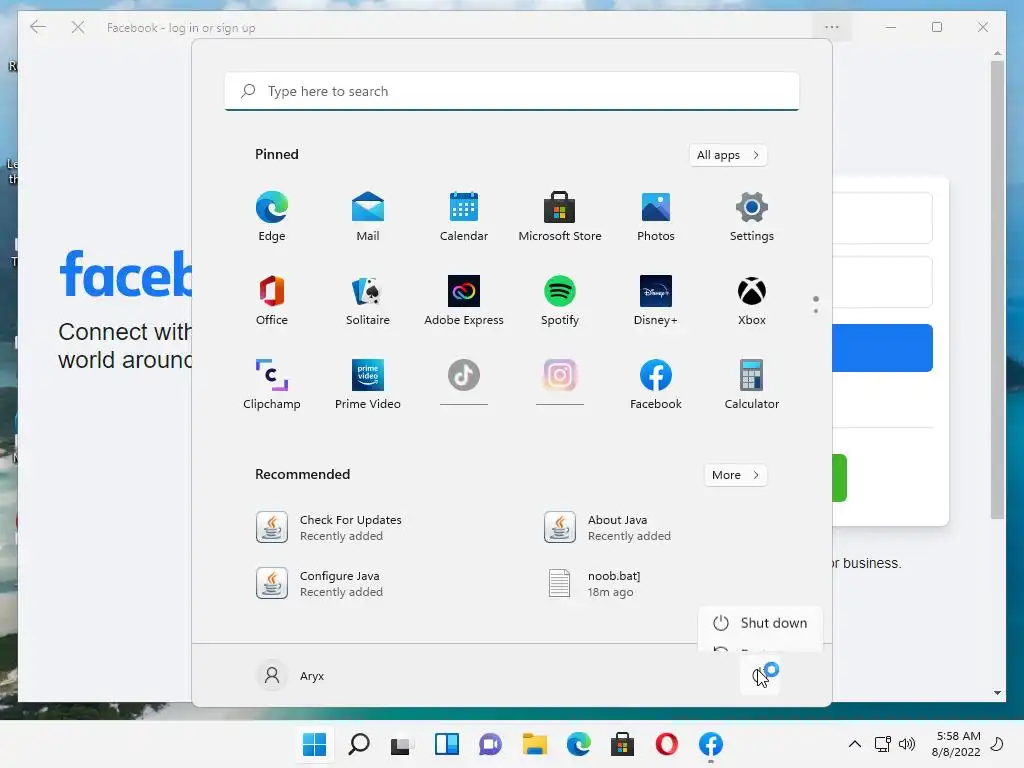
Task: Launch Calendar from pinned apps
Action: pos(464,216)
